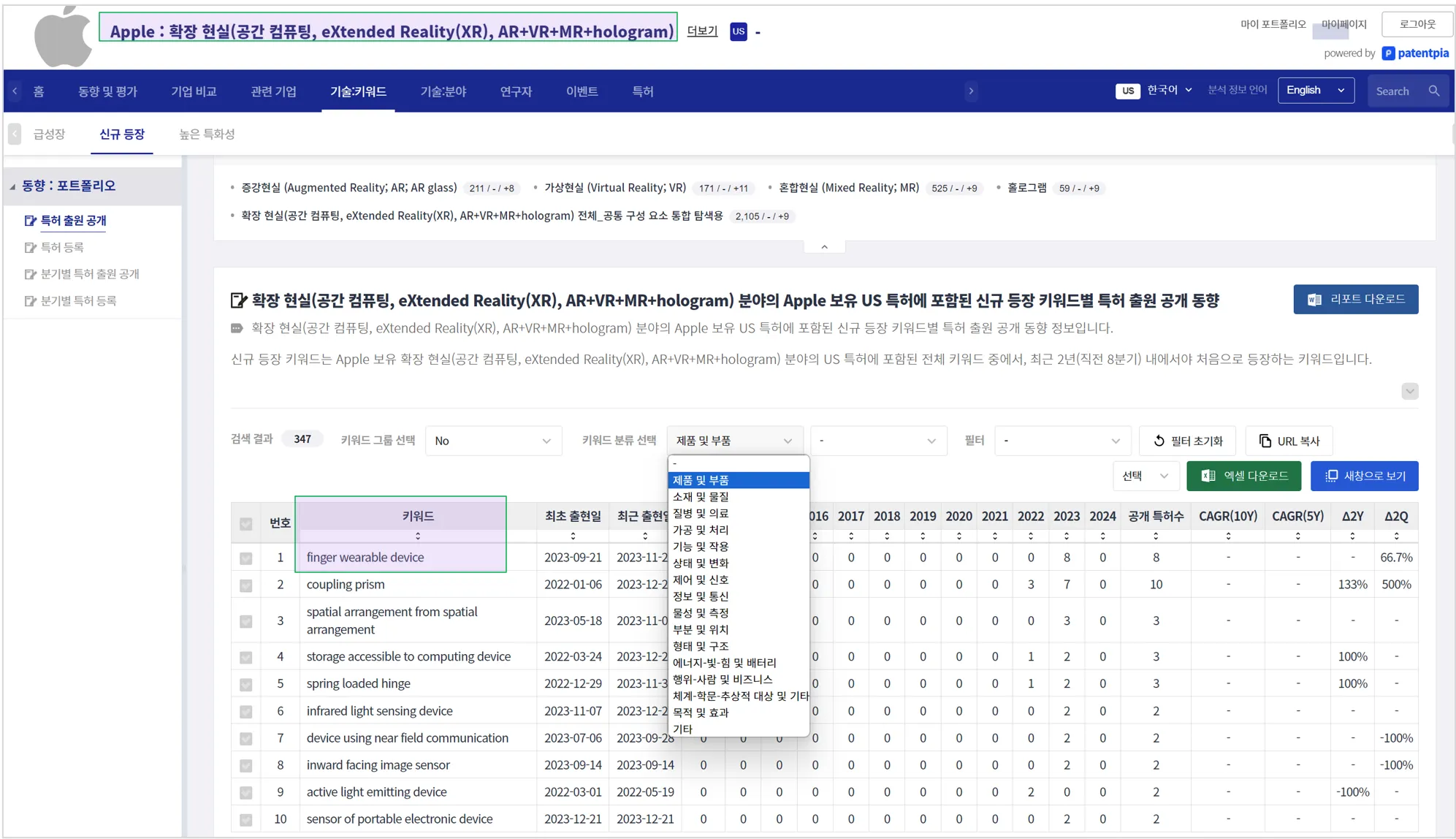Click the 리포트 다운로드 report button
Viewport: 1456px width, 839px height.
point(1355,300)
